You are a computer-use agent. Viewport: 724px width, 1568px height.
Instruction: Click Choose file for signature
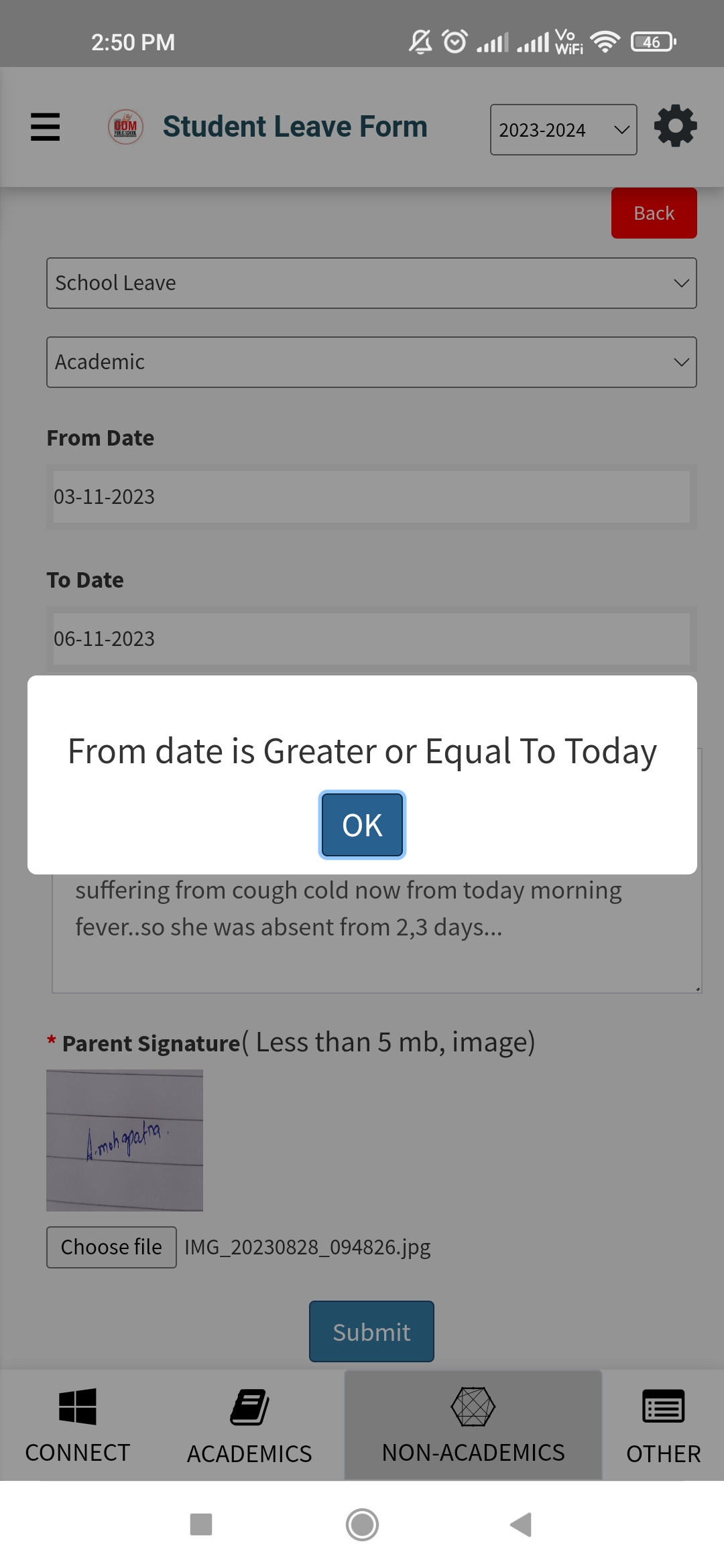pyautogui.click(x=111, y=1247)
